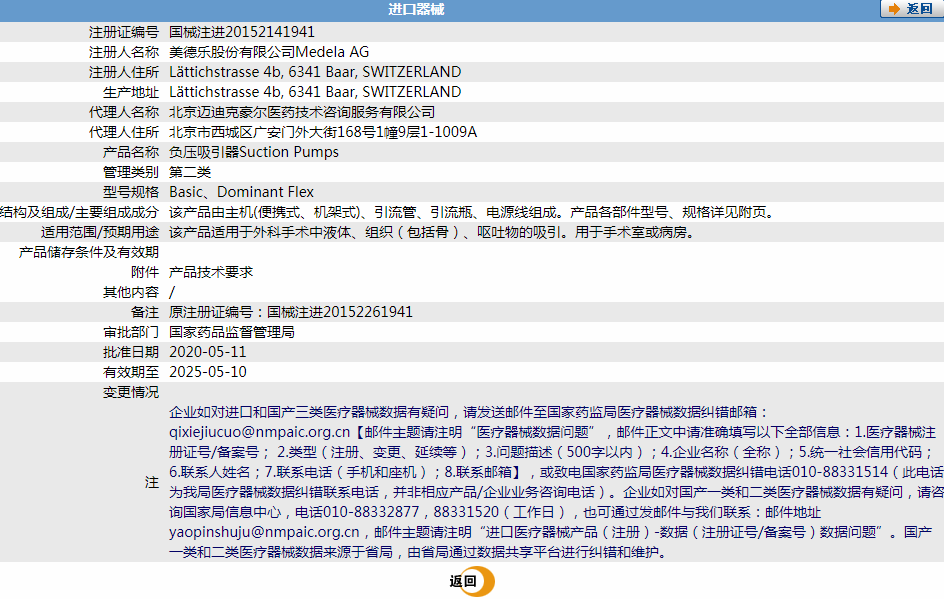Viewport: 944px width, 599px height.
Task: Click the 结构及组成/主要组成成分 label
Action: (x=79, y=213)
